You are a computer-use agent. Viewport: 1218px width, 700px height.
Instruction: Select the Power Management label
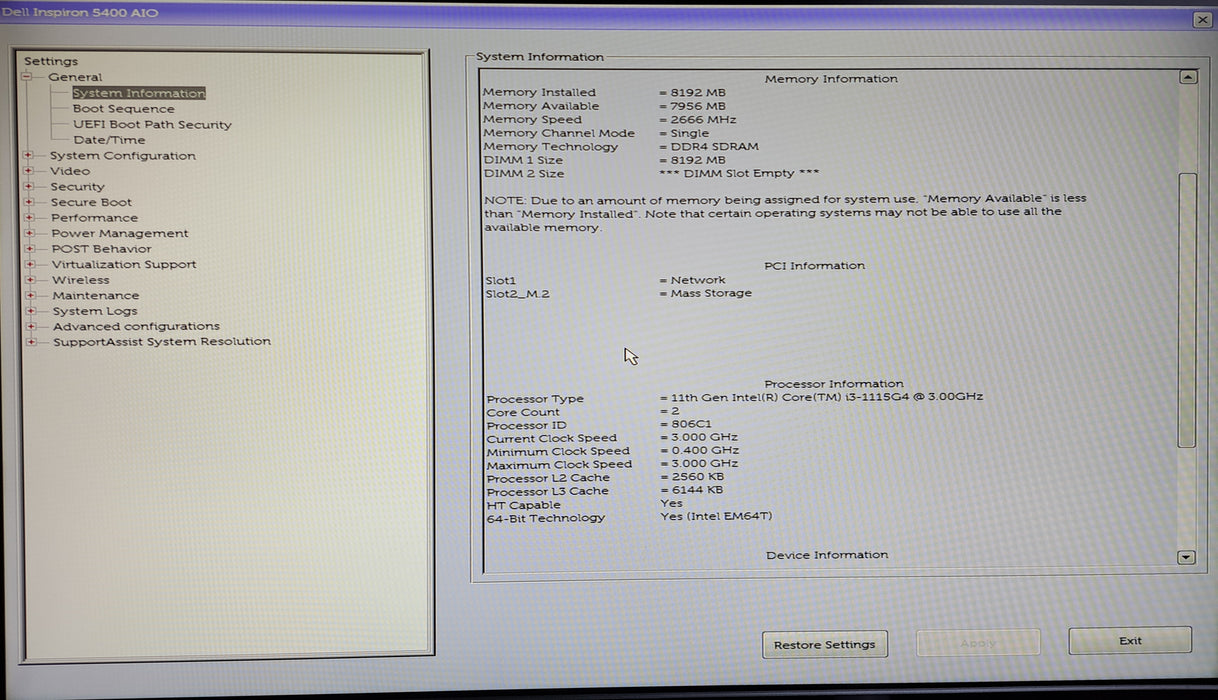(120, 233)
